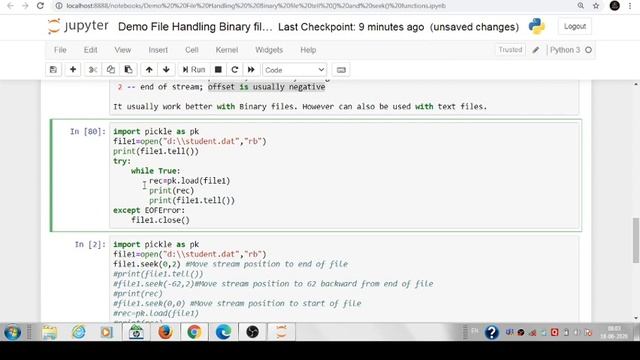Click the Python logo icon
Screen dimensions: 640x360
(x=536, y=27)
